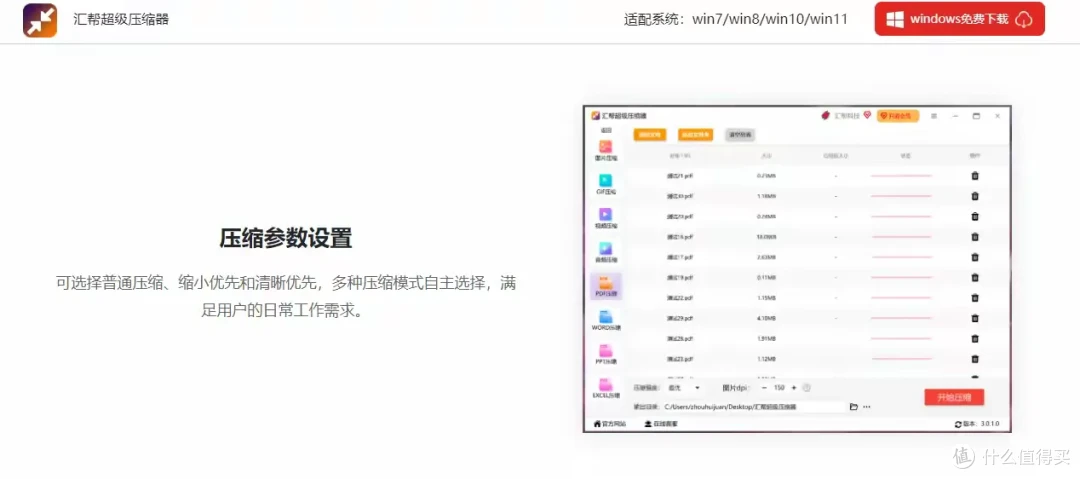The height and width of the screenshot is (479, 1080).
Task: Delete 测试23.pdf with its trash icon
Action: 975,359
